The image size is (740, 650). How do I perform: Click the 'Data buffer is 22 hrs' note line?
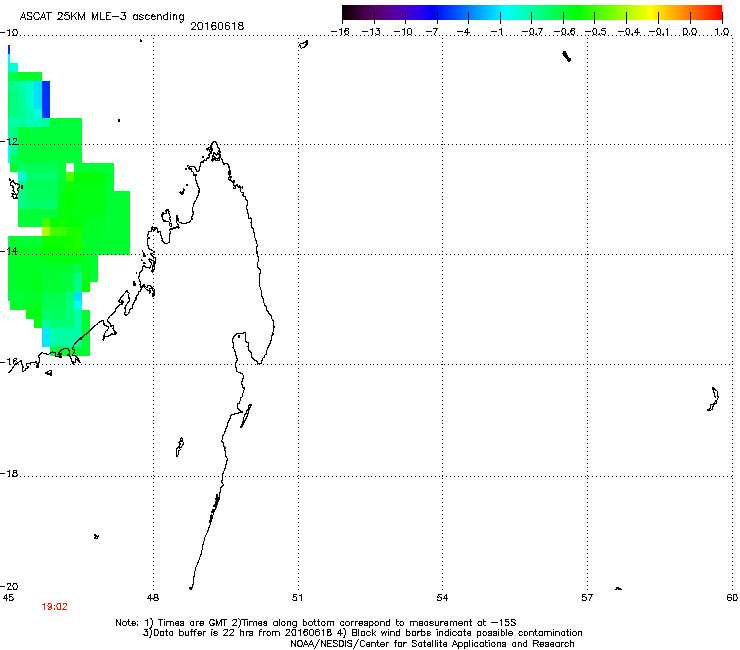[362, 633]
